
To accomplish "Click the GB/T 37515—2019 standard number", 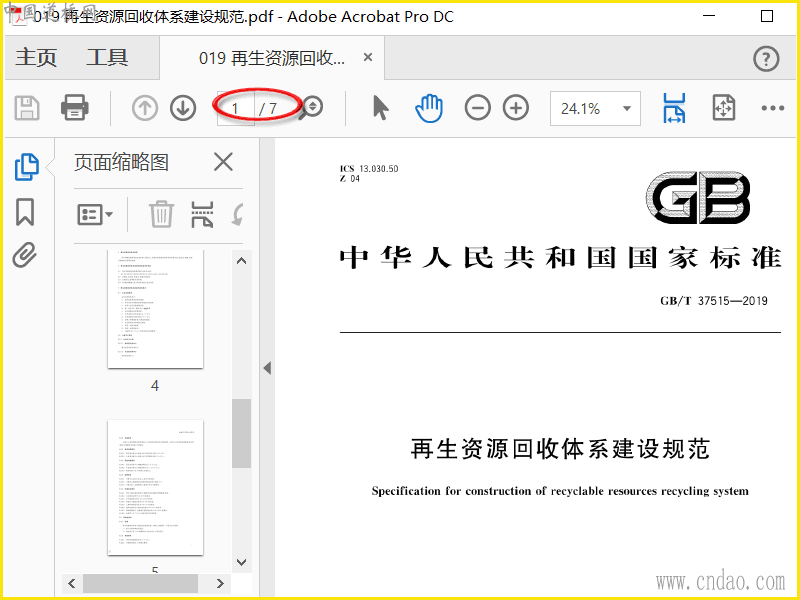I will [x=714, y=301].
